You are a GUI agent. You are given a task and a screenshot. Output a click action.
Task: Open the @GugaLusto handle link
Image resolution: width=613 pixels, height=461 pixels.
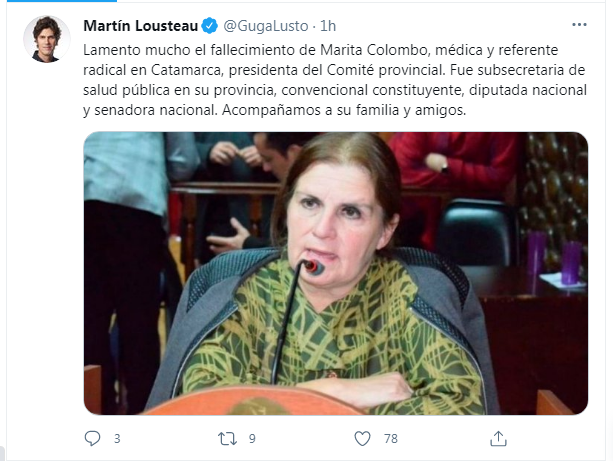[x=266, y=26]
